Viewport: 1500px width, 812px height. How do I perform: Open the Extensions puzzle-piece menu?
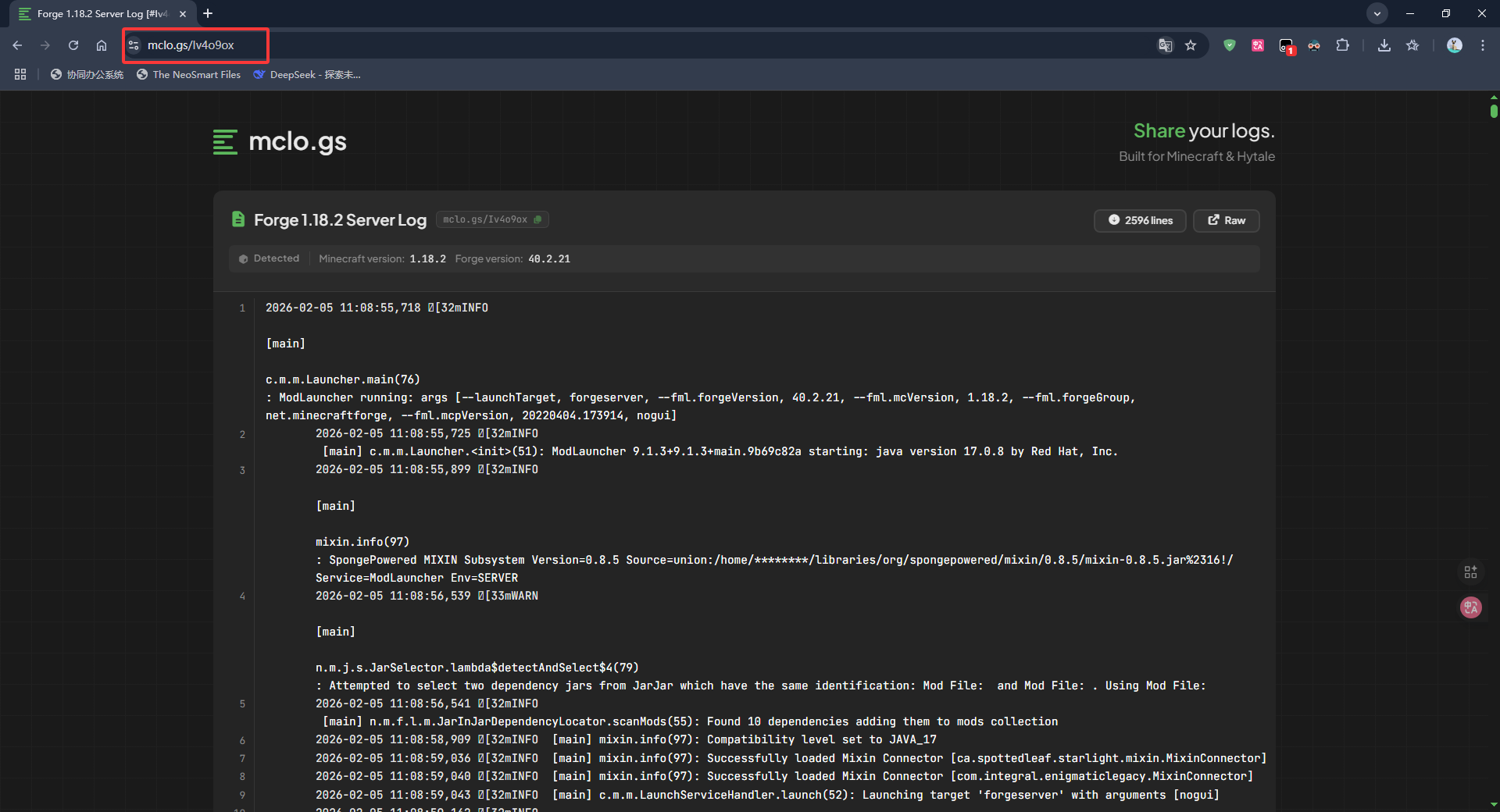pyautogui.click(x=1342, y=45)
